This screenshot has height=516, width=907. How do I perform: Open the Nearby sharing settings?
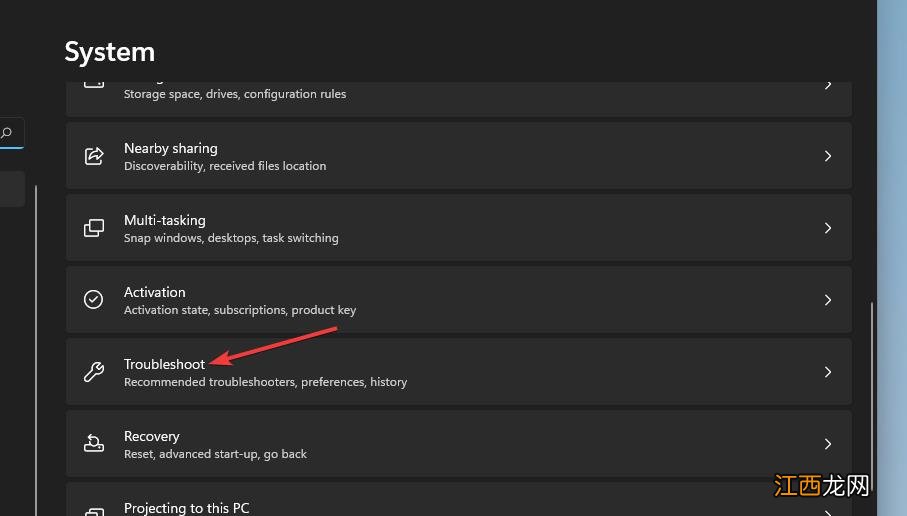pyautogui.click(x=459, y=156)
